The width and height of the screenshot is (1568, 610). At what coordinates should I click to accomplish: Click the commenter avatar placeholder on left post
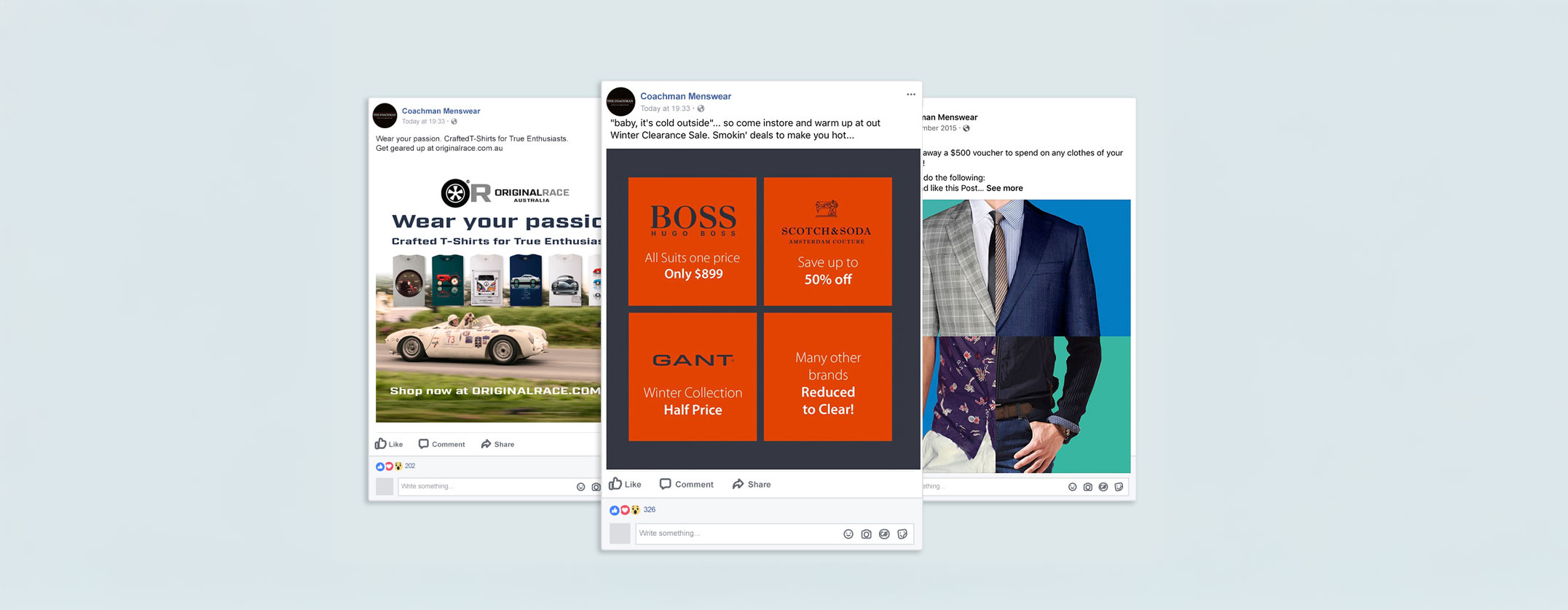(x=385, y=486)
